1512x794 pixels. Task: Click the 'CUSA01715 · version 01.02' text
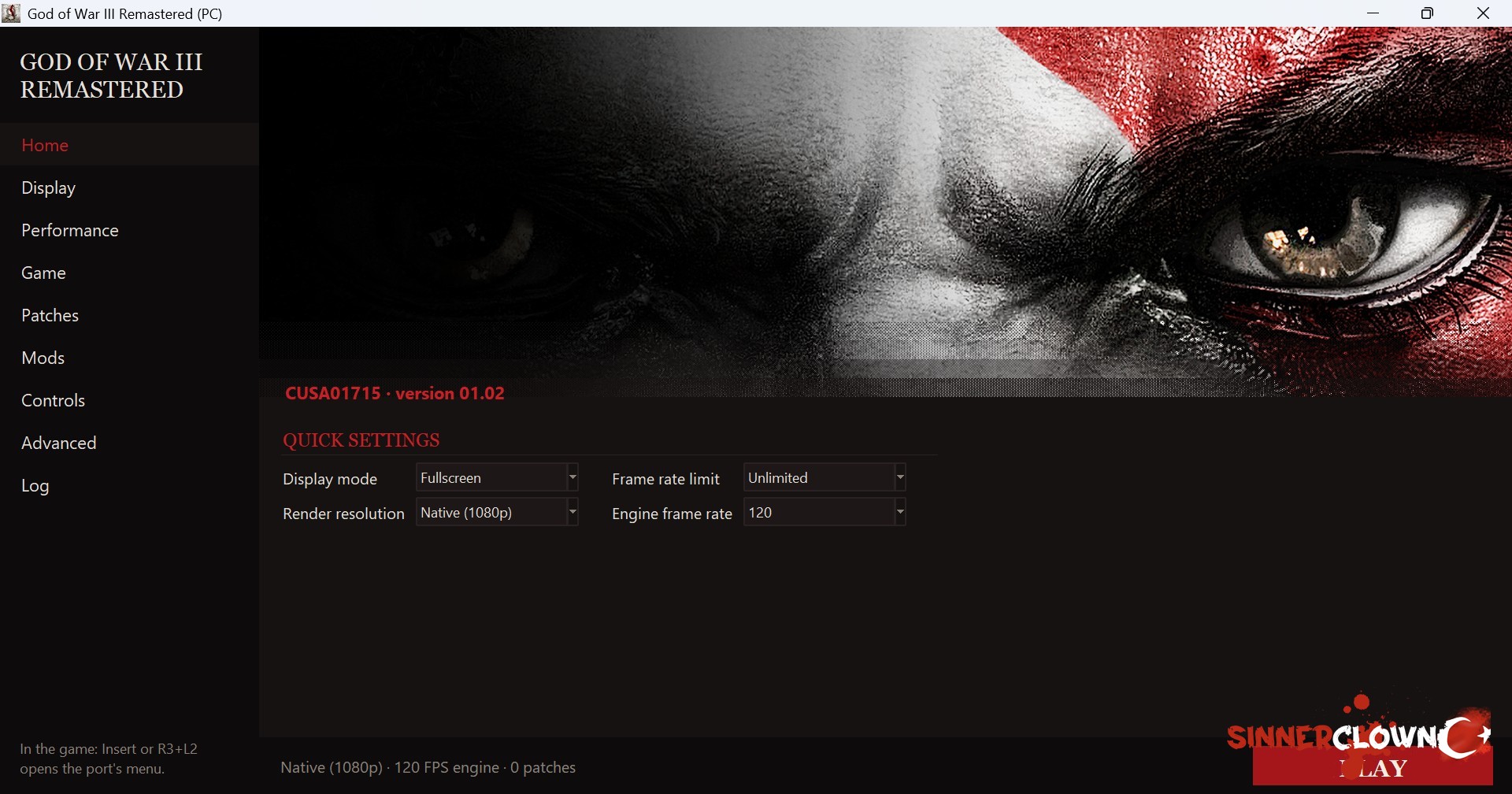395,393
